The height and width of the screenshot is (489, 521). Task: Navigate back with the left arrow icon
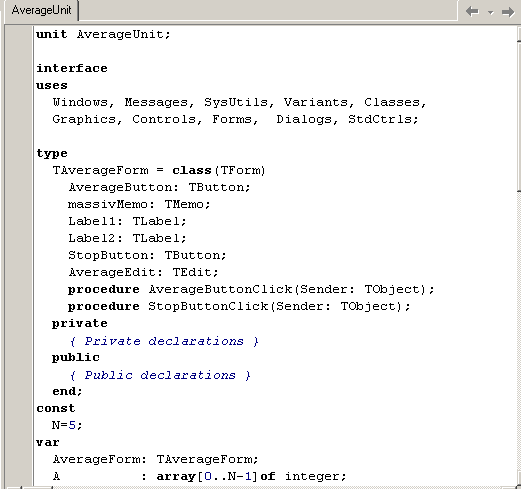(x=472, y=11)
